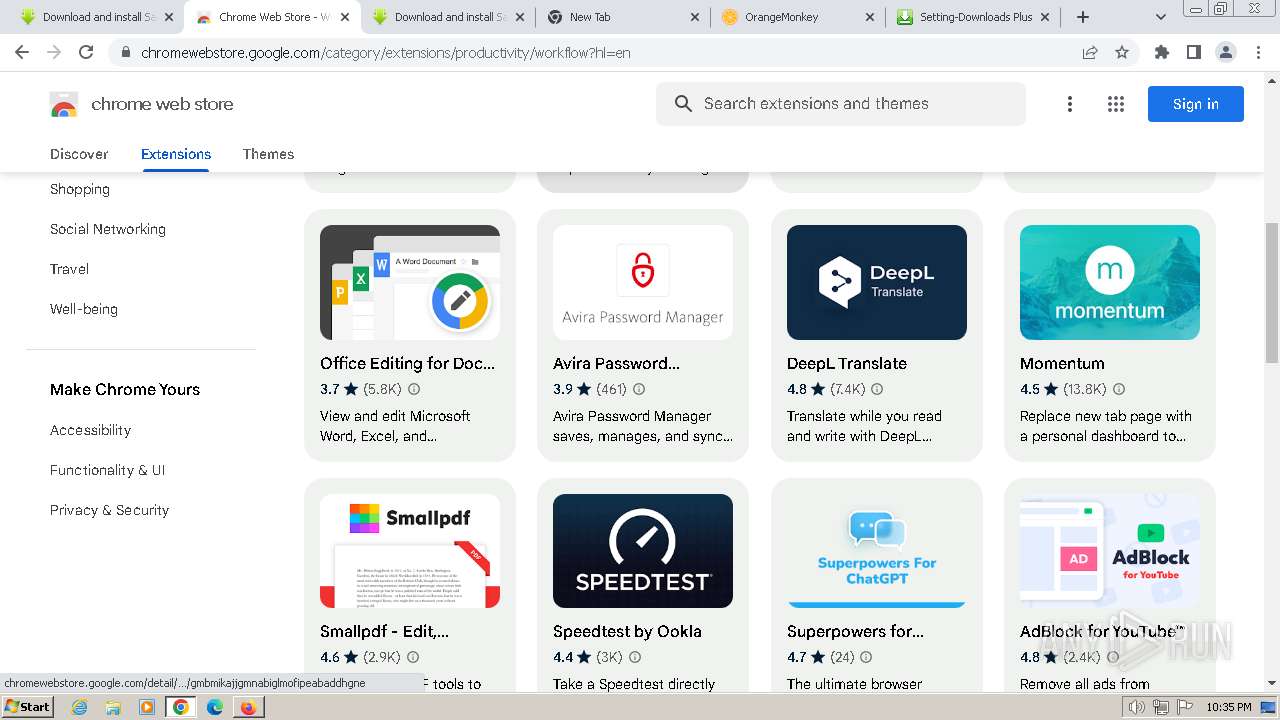This screenshot has height=720, width=1280.
Task: Click the DeepL Translate title text
Action: [x=847, y=364]
